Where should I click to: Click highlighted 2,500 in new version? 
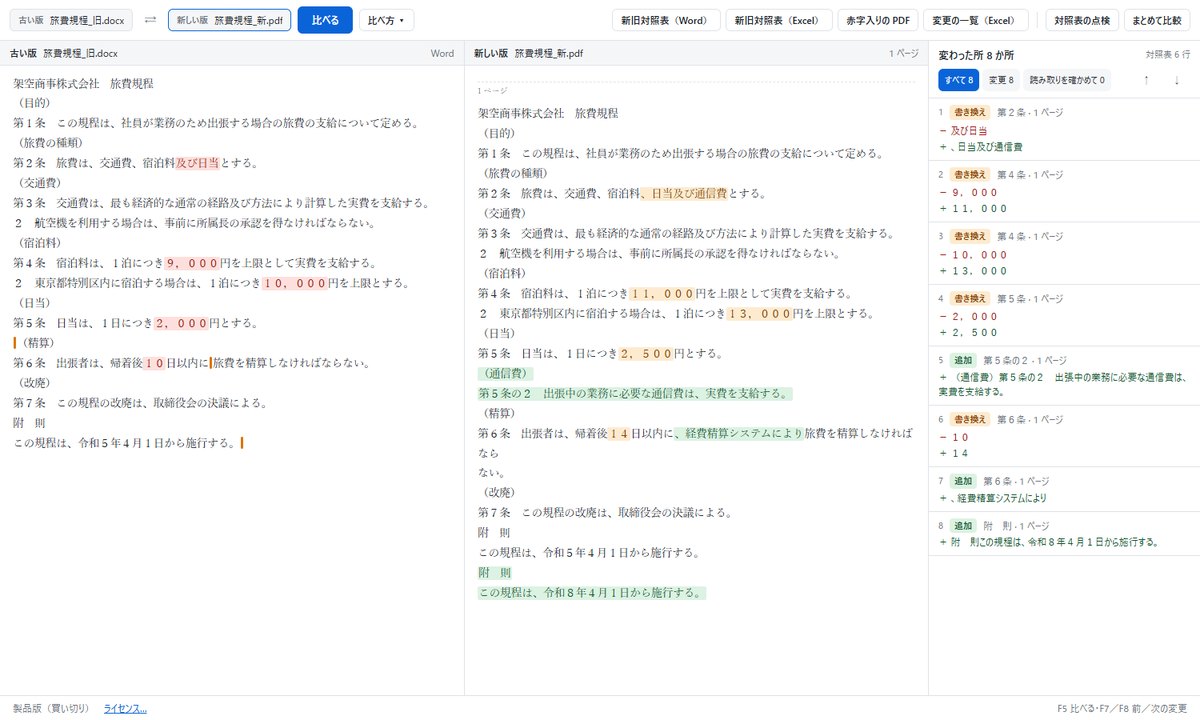[646, 353]
